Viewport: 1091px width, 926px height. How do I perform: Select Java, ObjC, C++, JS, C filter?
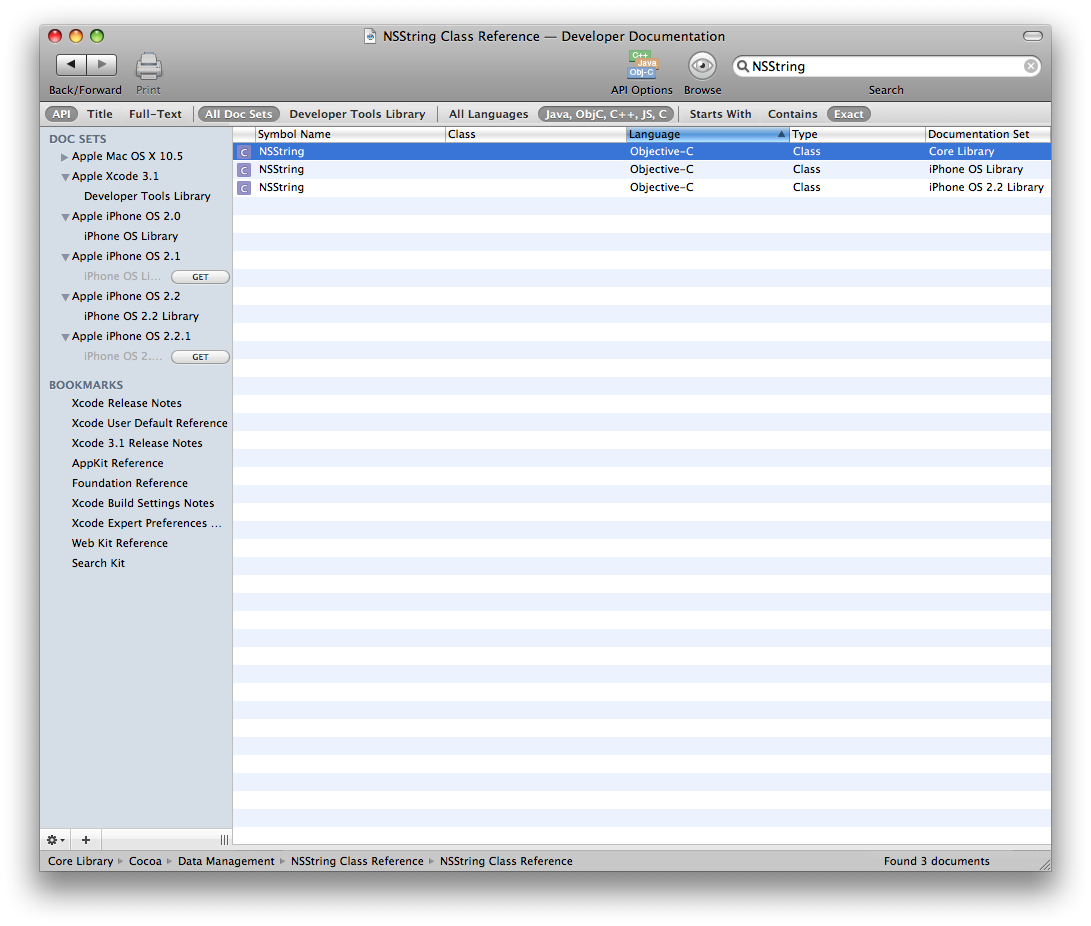[x=605, y=114]
